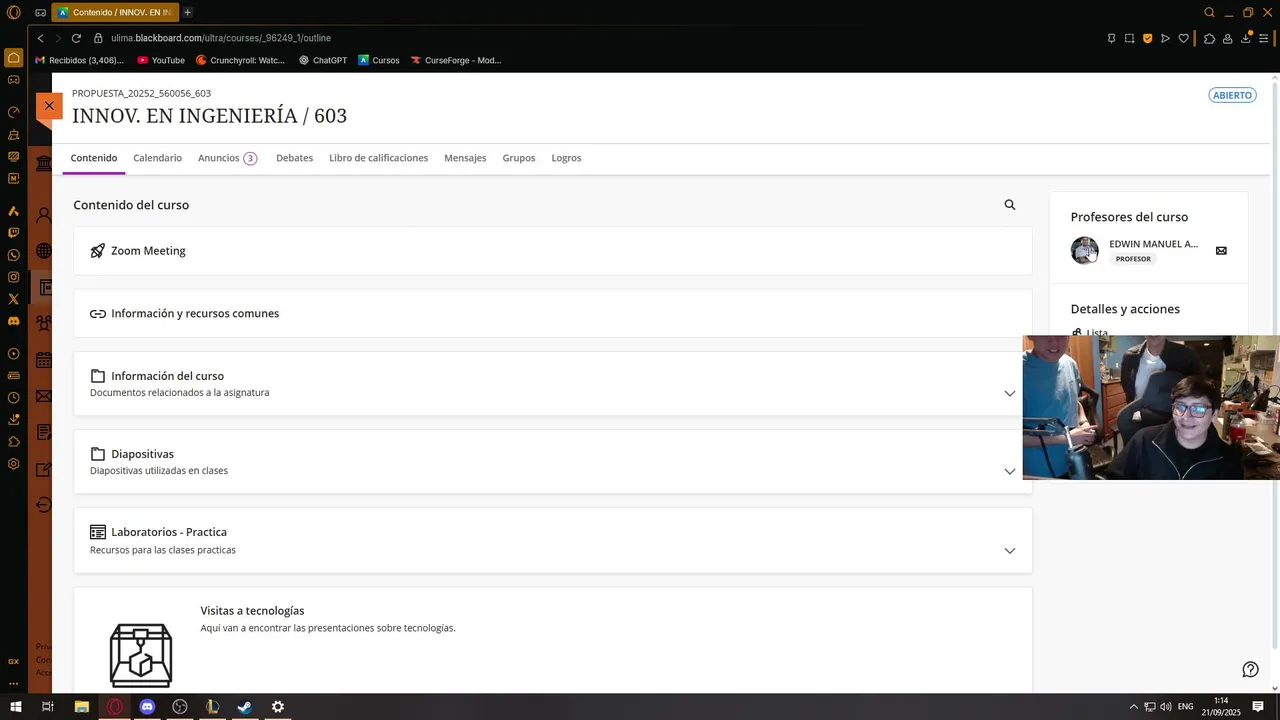This screenshot has height=720, width=1280.
Task: Search course content with the magnifier icon
Action: click(1010, 205)
